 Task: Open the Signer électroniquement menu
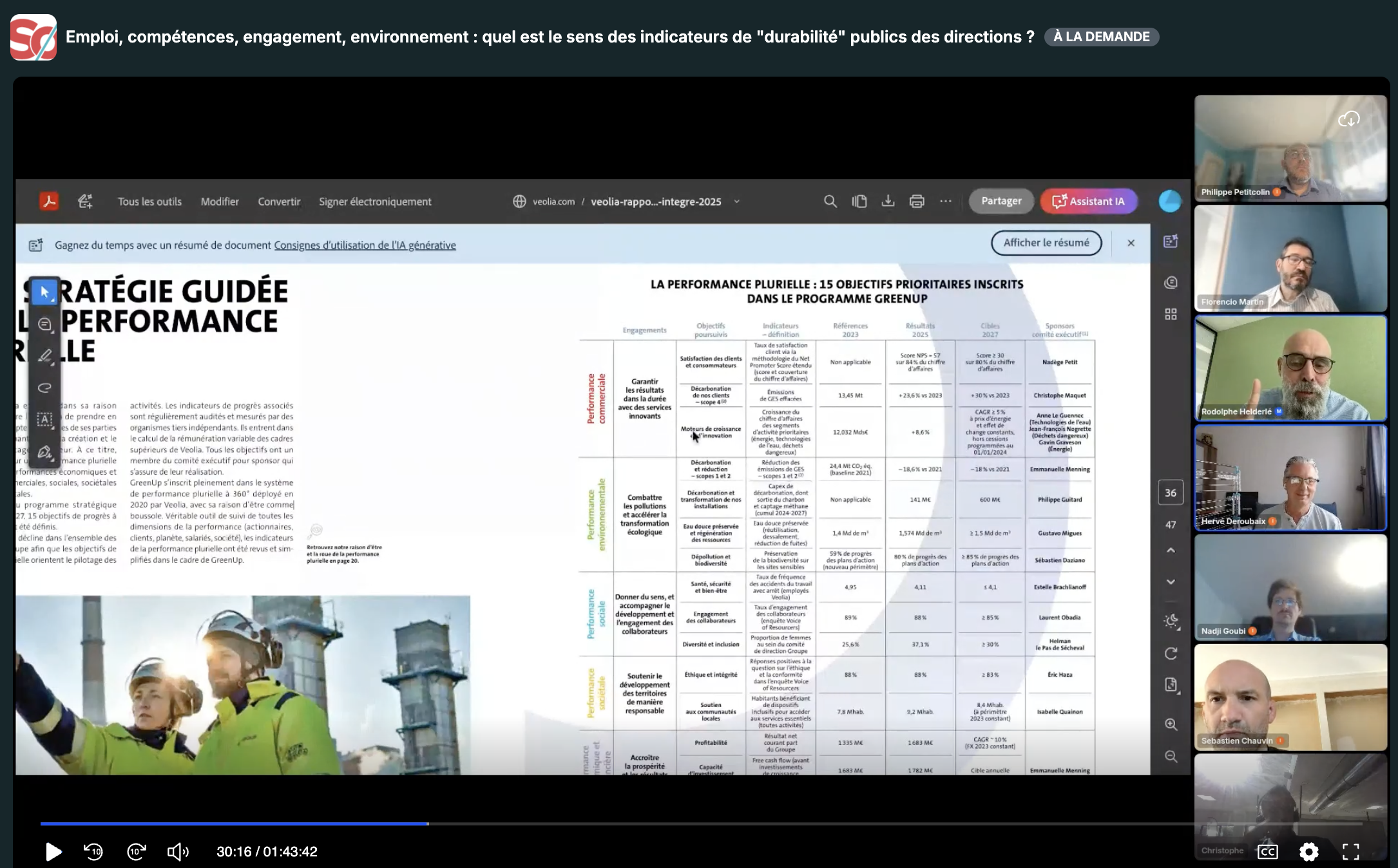[x=375, y=202]
